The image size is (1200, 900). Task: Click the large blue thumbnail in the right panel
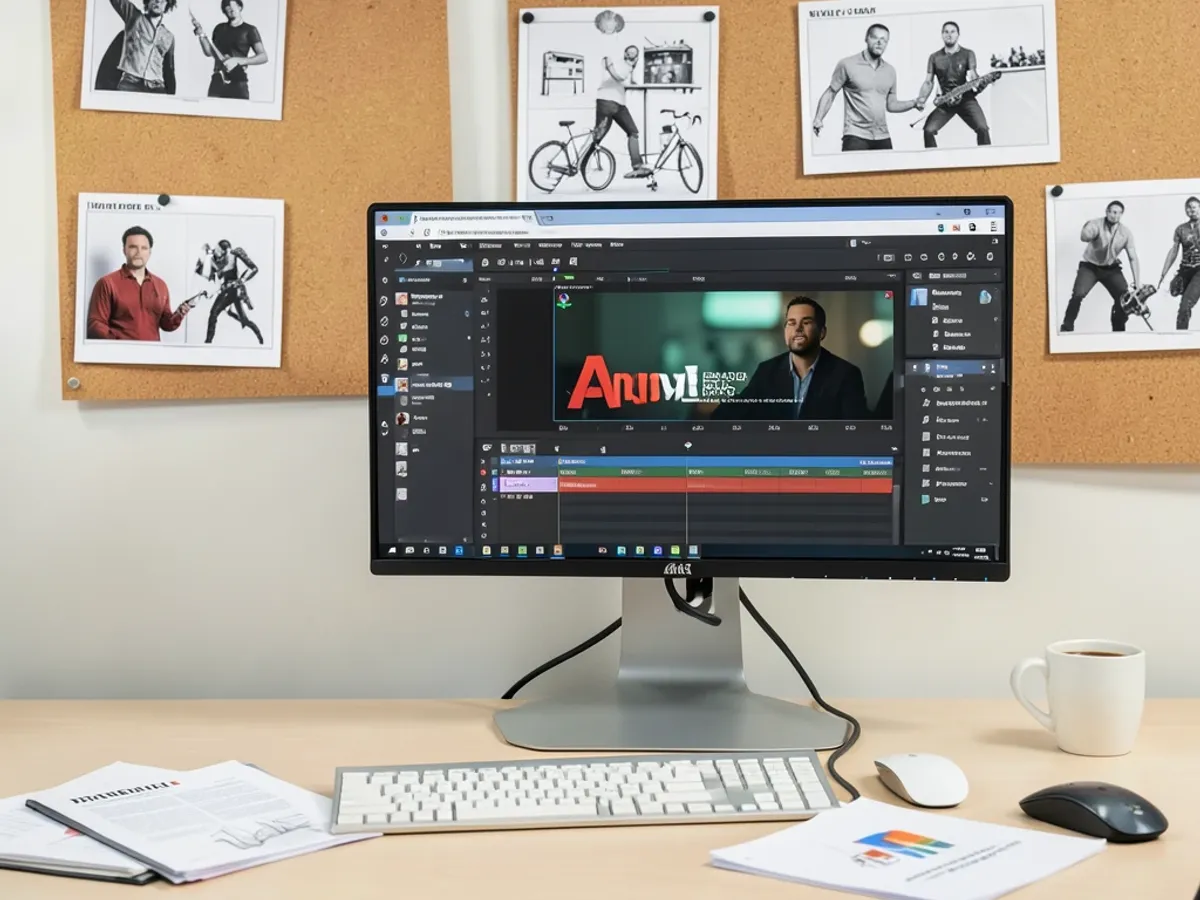click(918, 297)
